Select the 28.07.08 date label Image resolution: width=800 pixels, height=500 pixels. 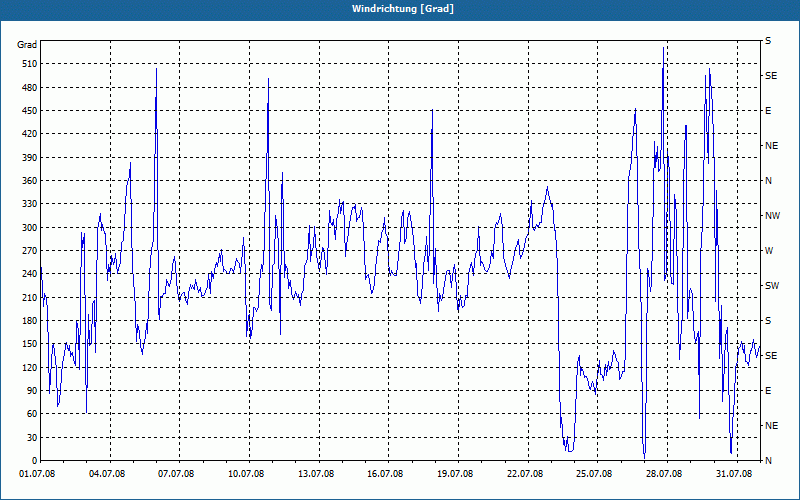click(664, 474)
